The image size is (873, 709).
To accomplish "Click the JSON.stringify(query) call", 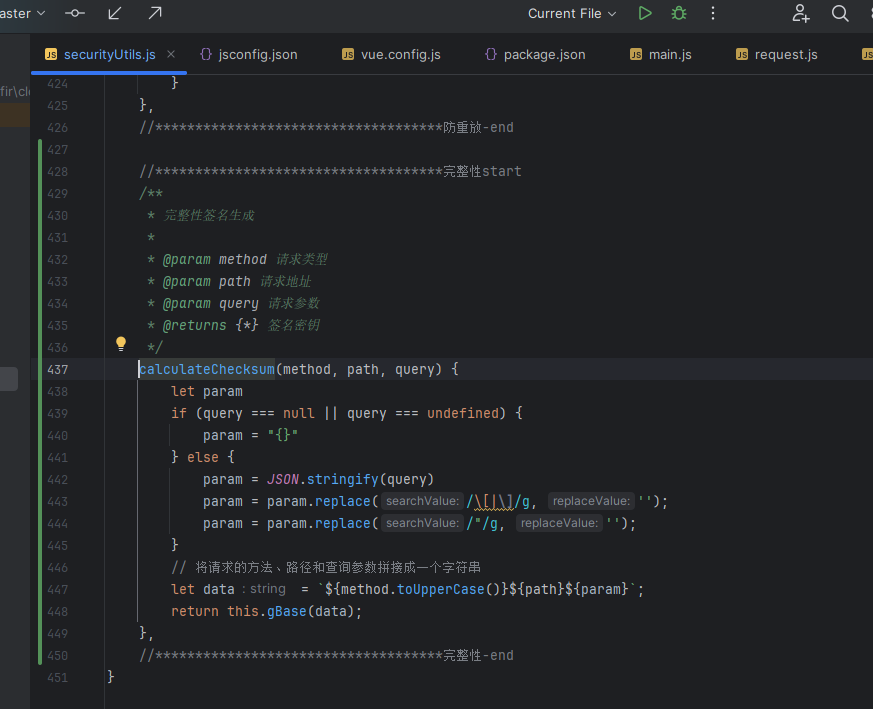I will 350,480.
